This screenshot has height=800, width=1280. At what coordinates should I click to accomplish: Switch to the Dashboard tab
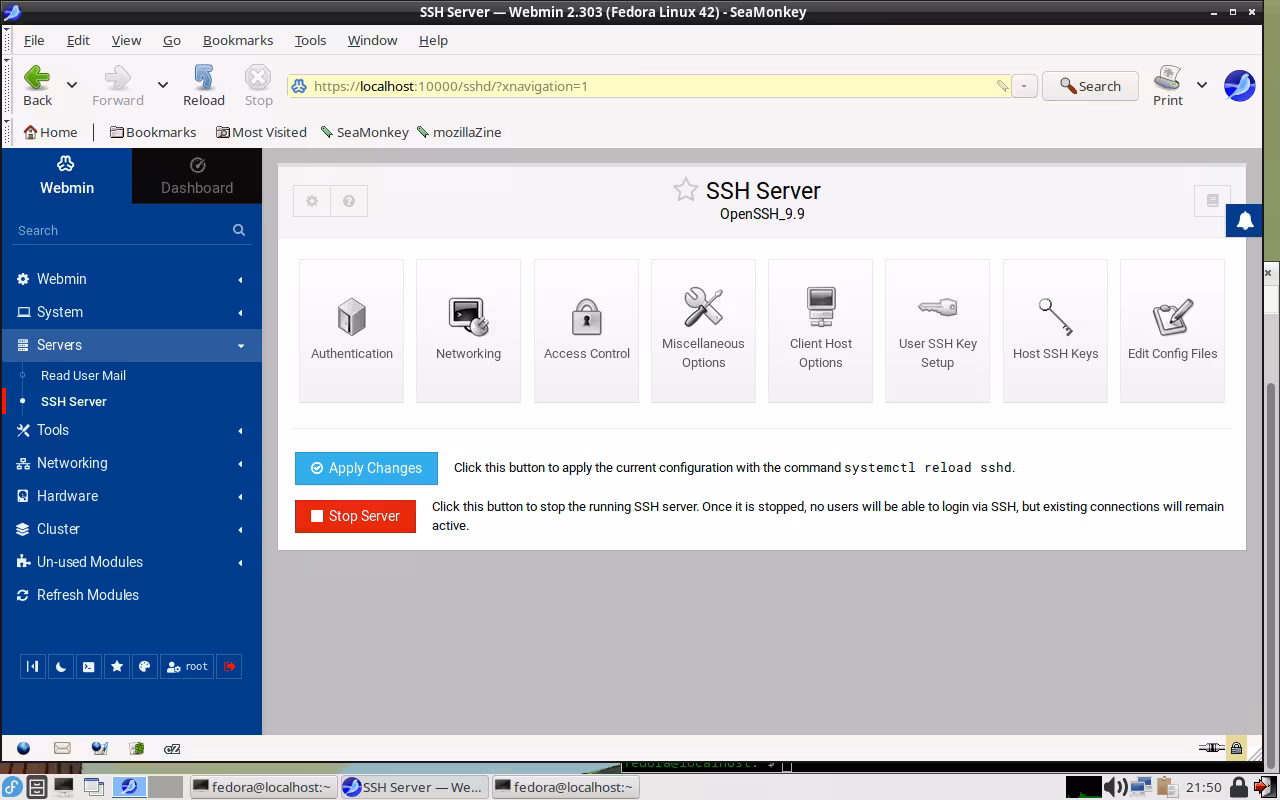tap(197, 176)
